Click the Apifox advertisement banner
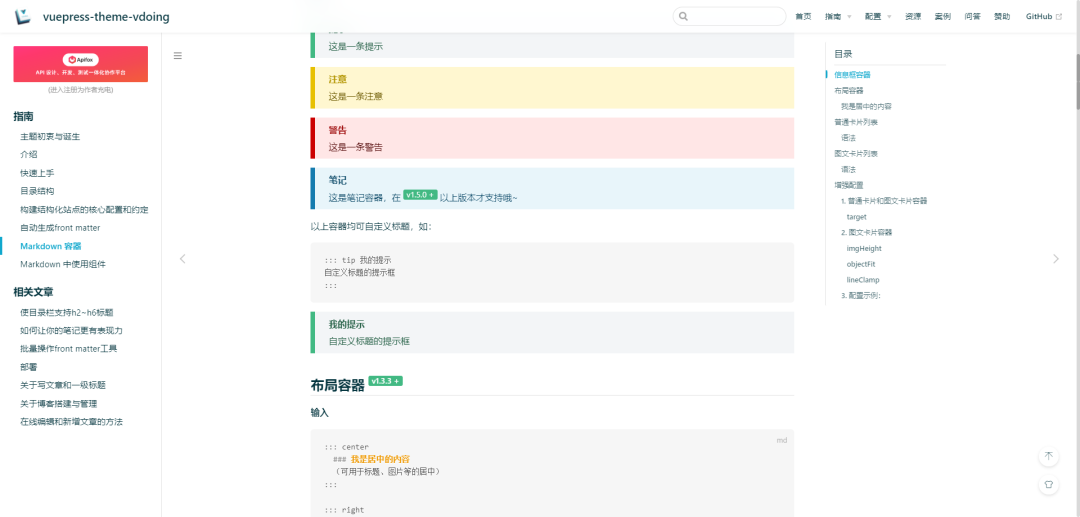Viewport: 1080px width, 517px height. click(x=81, y=64)
